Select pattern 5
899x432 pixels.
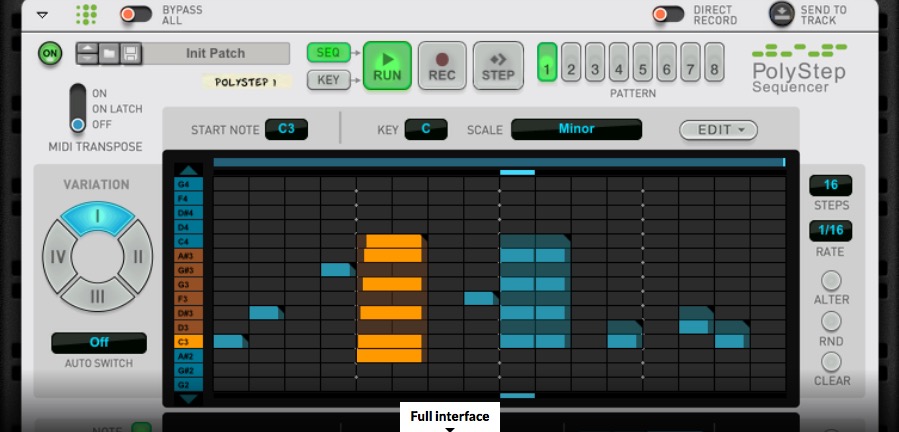pyautogui.click(x=643, y=62)
